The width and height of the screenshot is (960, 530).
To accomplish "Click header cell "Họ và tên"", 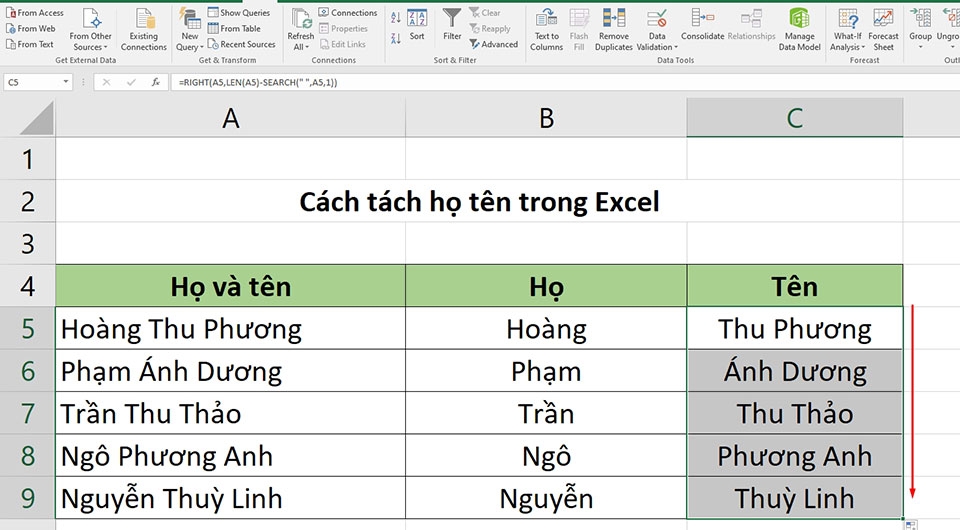I will (x=230, y=286).
